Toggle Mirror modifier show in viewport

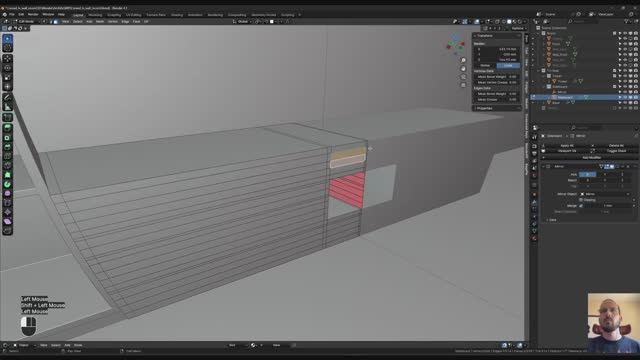tap(611, 167)
